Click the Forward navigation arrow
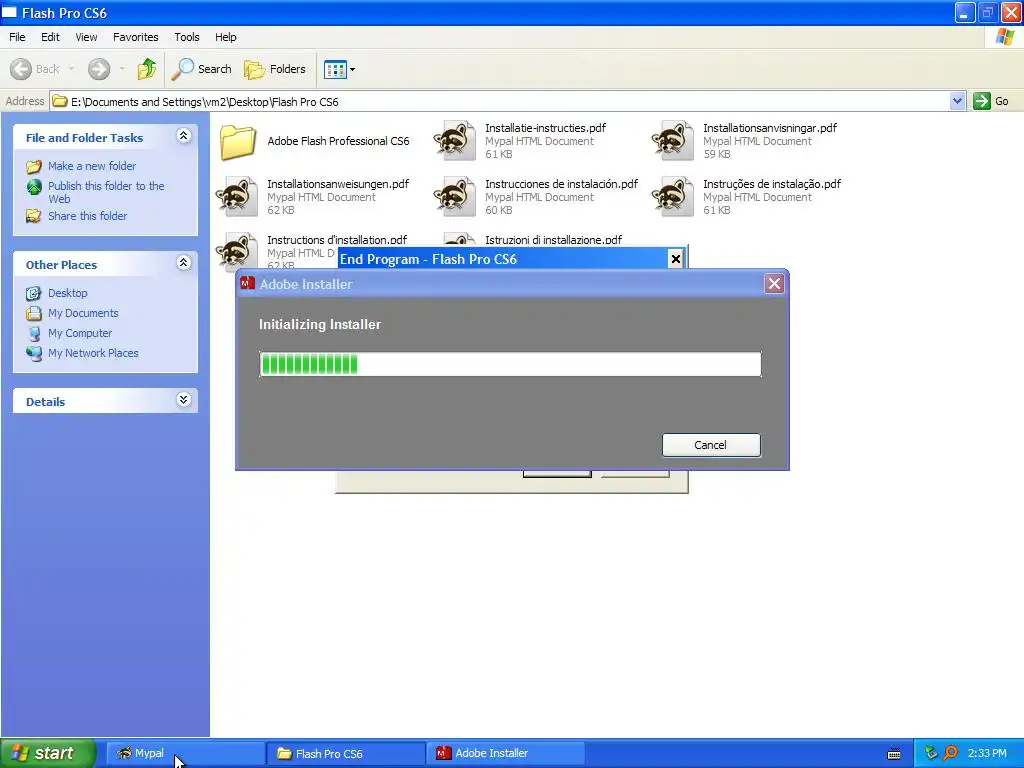The width and height of the screenshot is (1024, 768). pos(99,69)
